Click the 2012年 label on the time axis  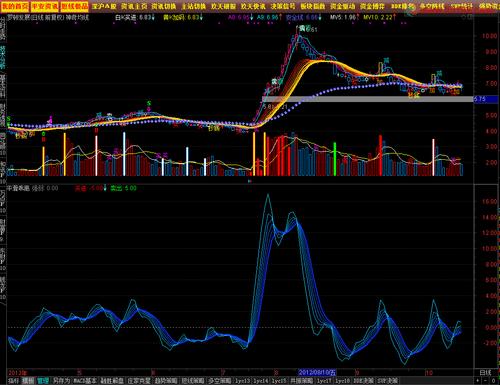[17, 372]
